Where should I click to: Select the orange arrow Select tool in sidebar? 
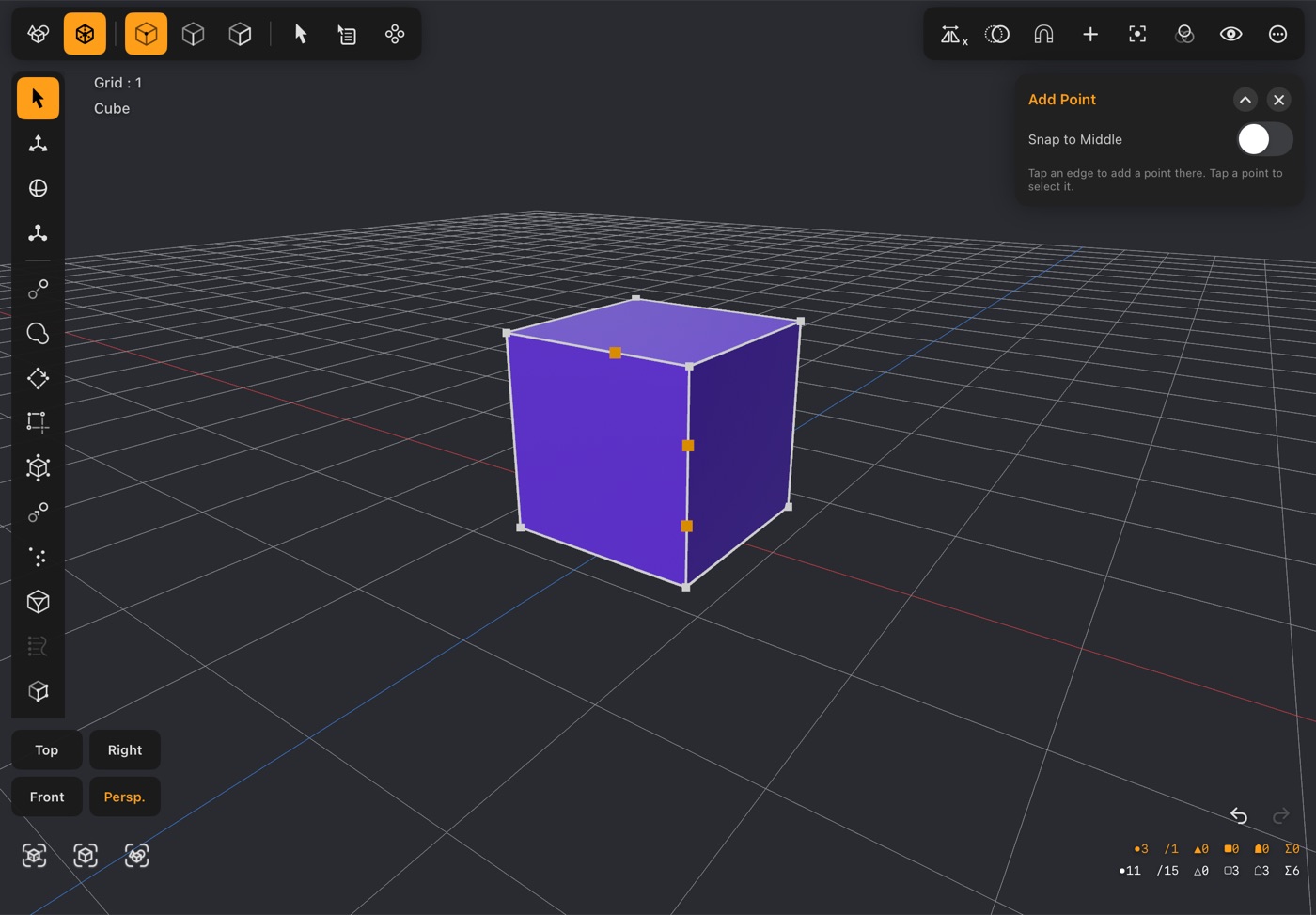point(38,99)
